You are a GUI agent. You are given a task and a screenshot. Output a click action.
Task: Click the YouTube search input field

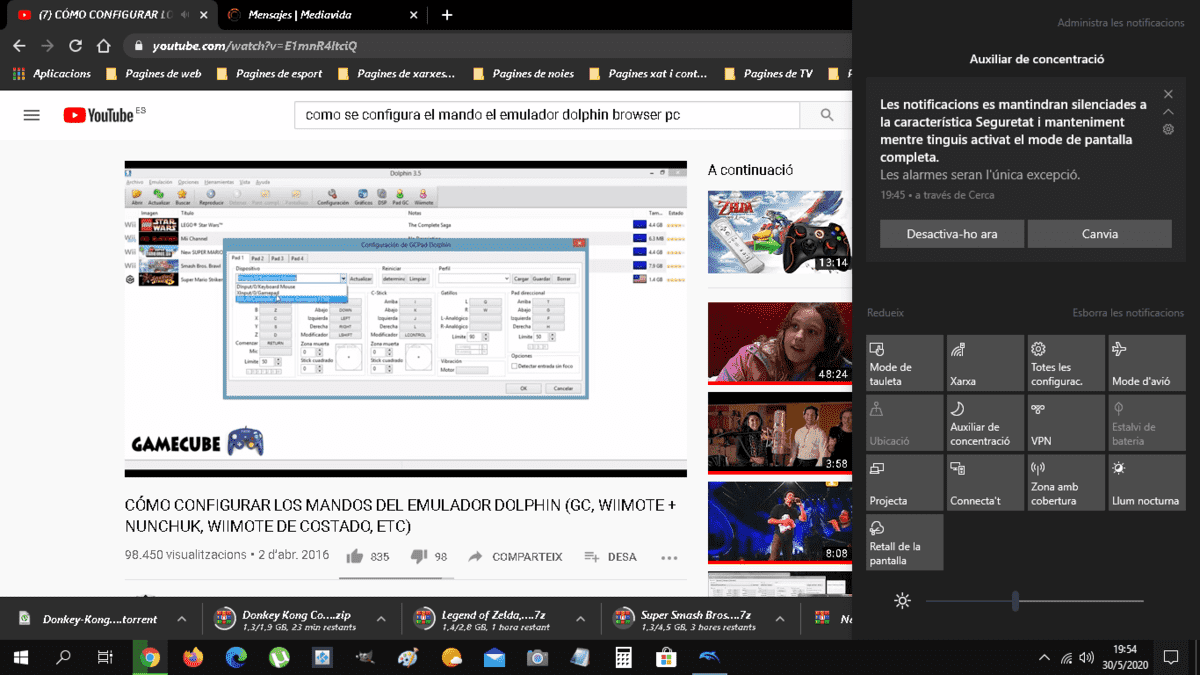(x=547, y=115)
